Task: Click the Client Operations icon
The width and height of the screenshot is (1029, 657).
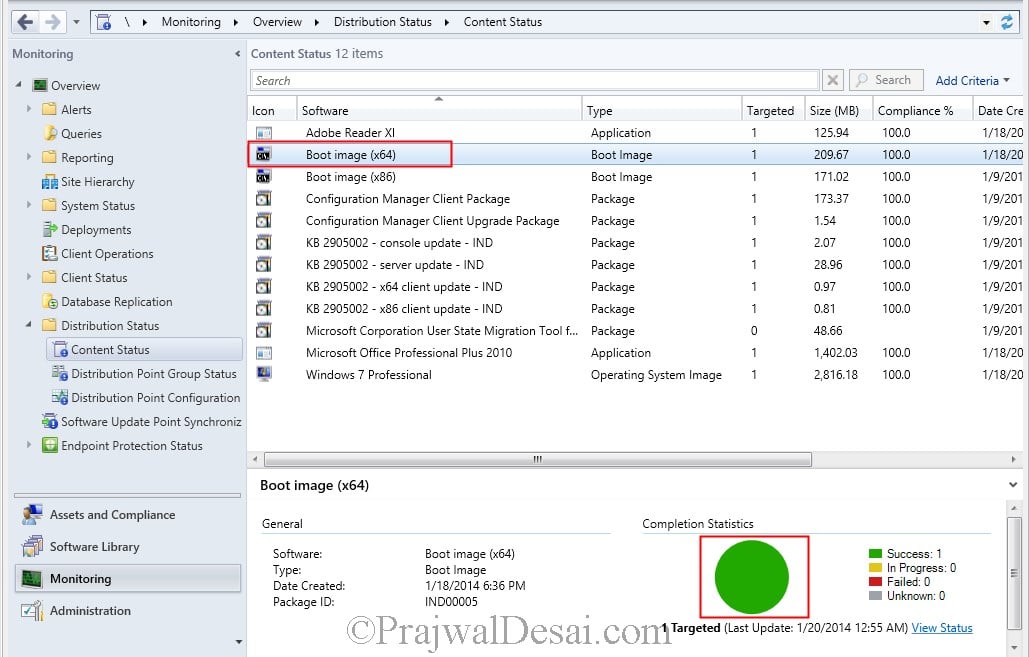Action: coord(49,253)
